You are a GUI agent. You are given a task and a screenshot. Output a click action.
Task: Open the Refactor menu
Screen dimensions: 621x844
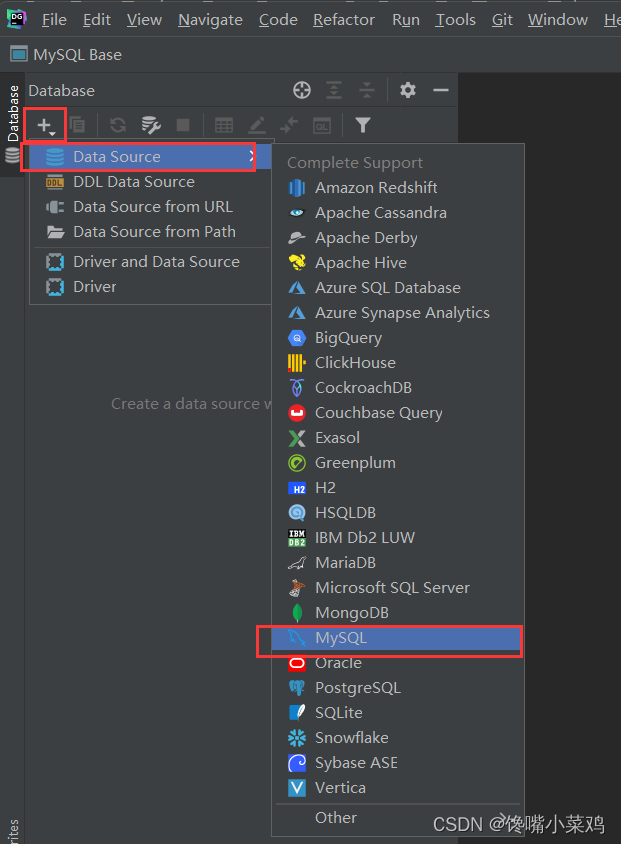344,20
